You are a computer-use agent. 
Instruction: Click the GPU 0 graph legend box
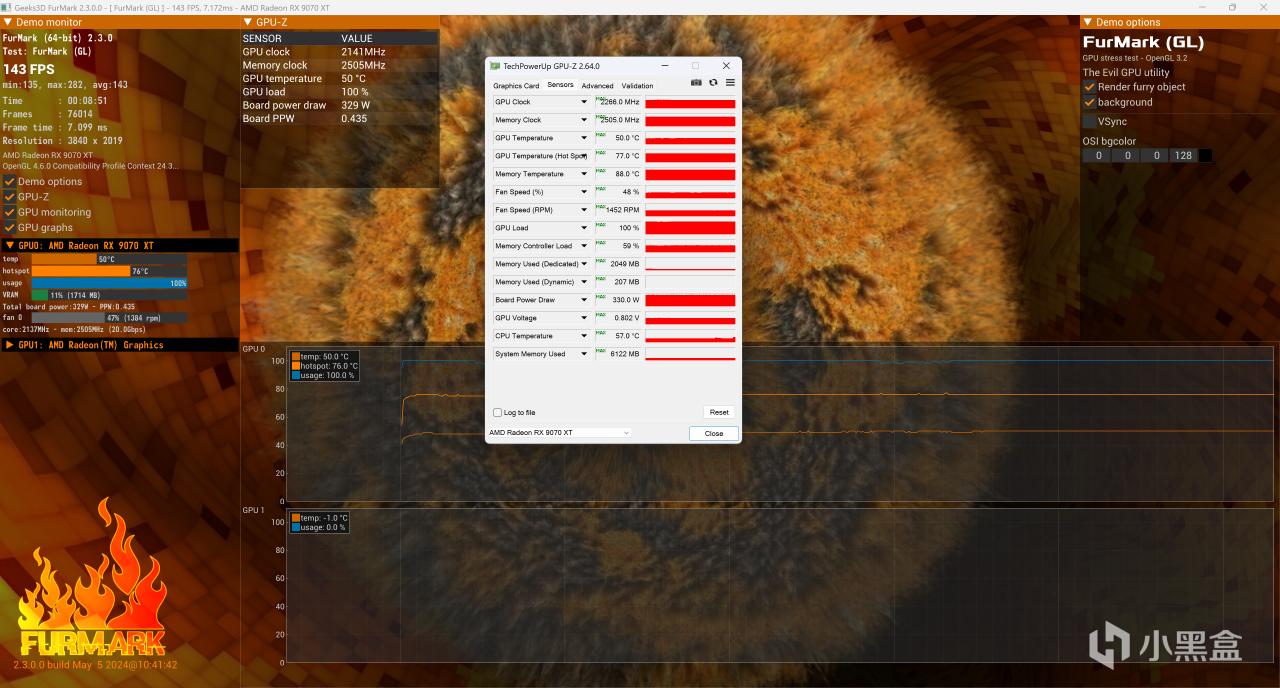pyautogui.click(x=324, y=366)
